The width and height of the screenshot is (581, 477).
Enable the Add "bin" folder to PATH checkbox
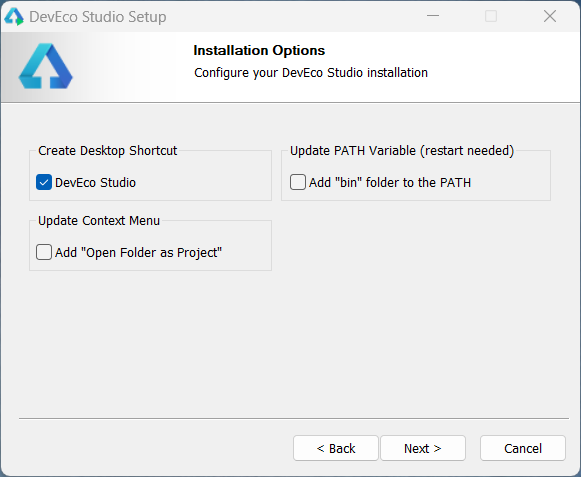(298, 182)
